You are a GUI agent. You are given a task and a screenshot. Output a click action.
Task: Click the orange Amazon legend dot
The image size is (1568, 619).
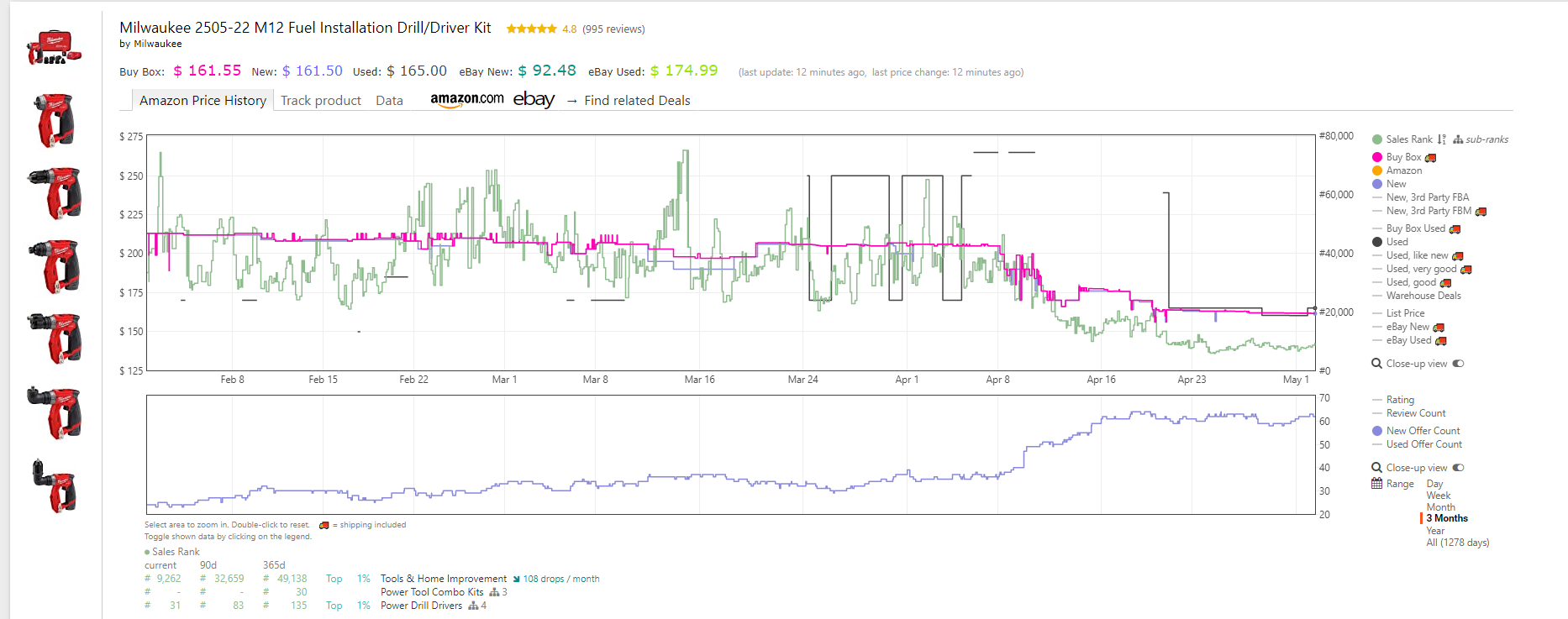click(1377, 170)
